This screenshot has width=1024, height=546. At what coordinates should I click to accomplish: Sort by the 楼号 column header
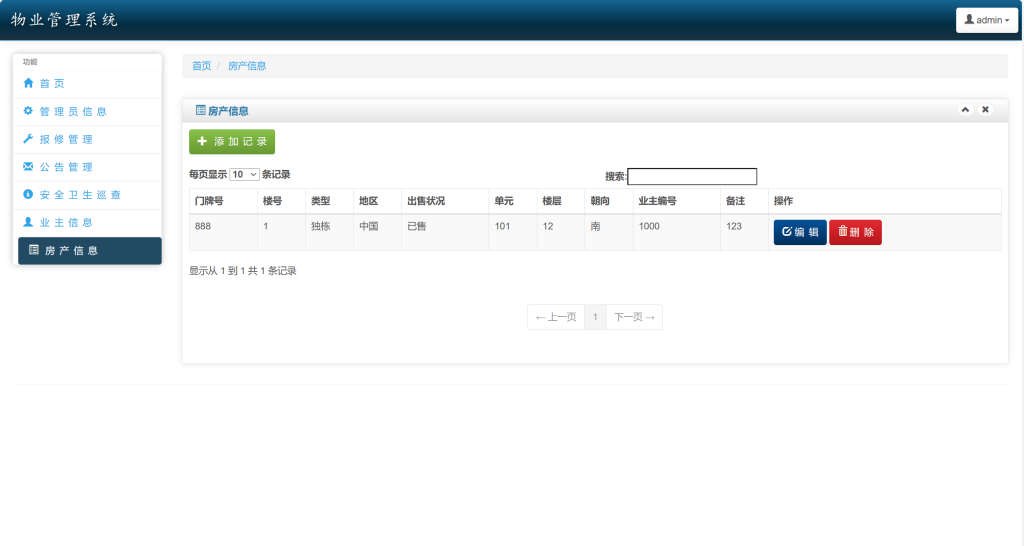coord(281,201)
